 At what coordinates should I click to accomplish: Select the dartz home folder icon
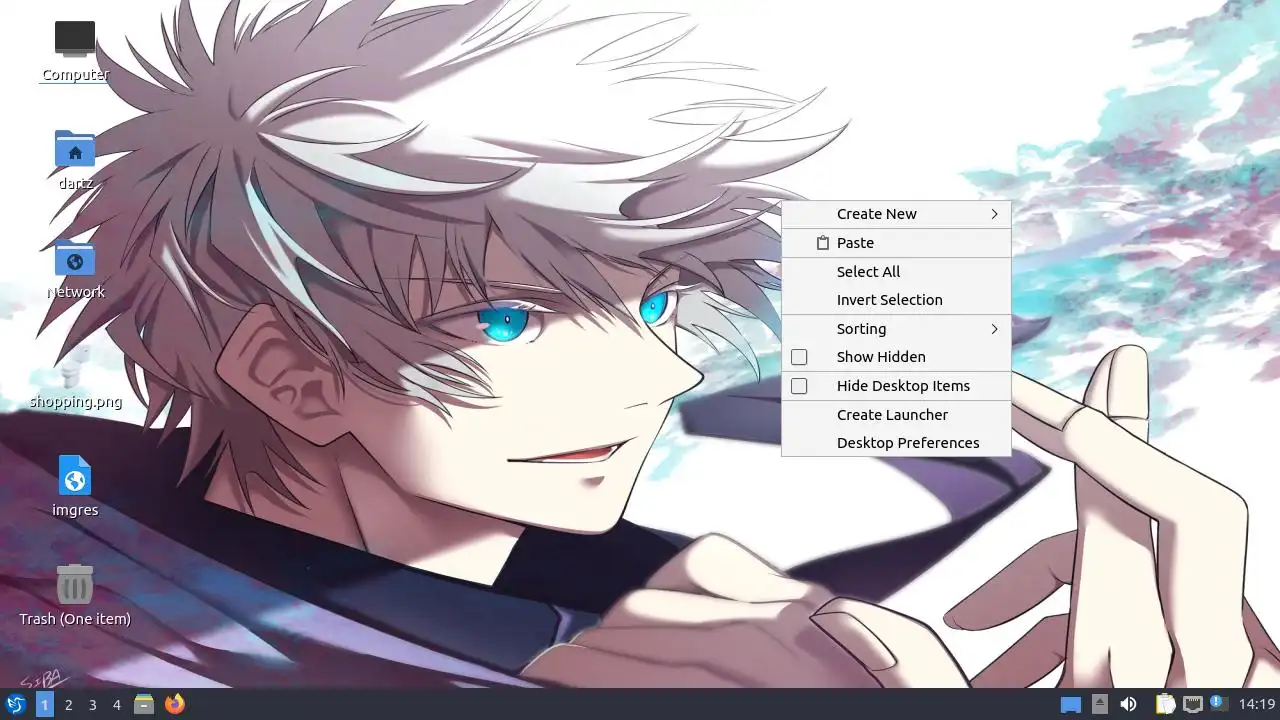point(75,148)
